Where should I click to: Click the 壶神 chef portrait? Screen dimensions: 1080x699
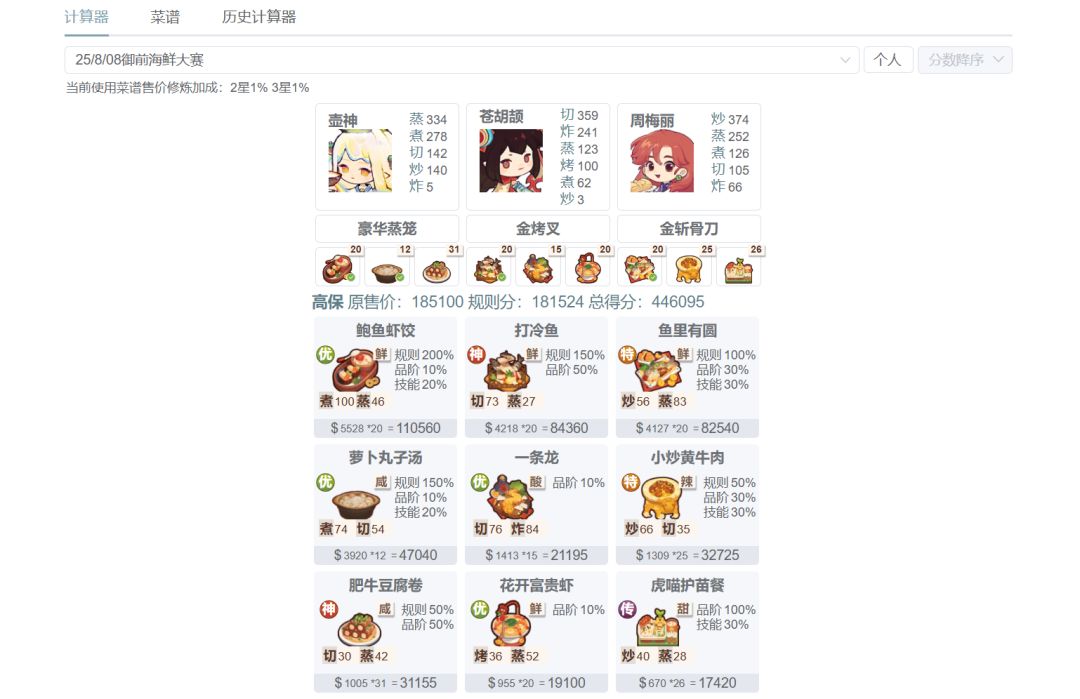tap(360, 160)
